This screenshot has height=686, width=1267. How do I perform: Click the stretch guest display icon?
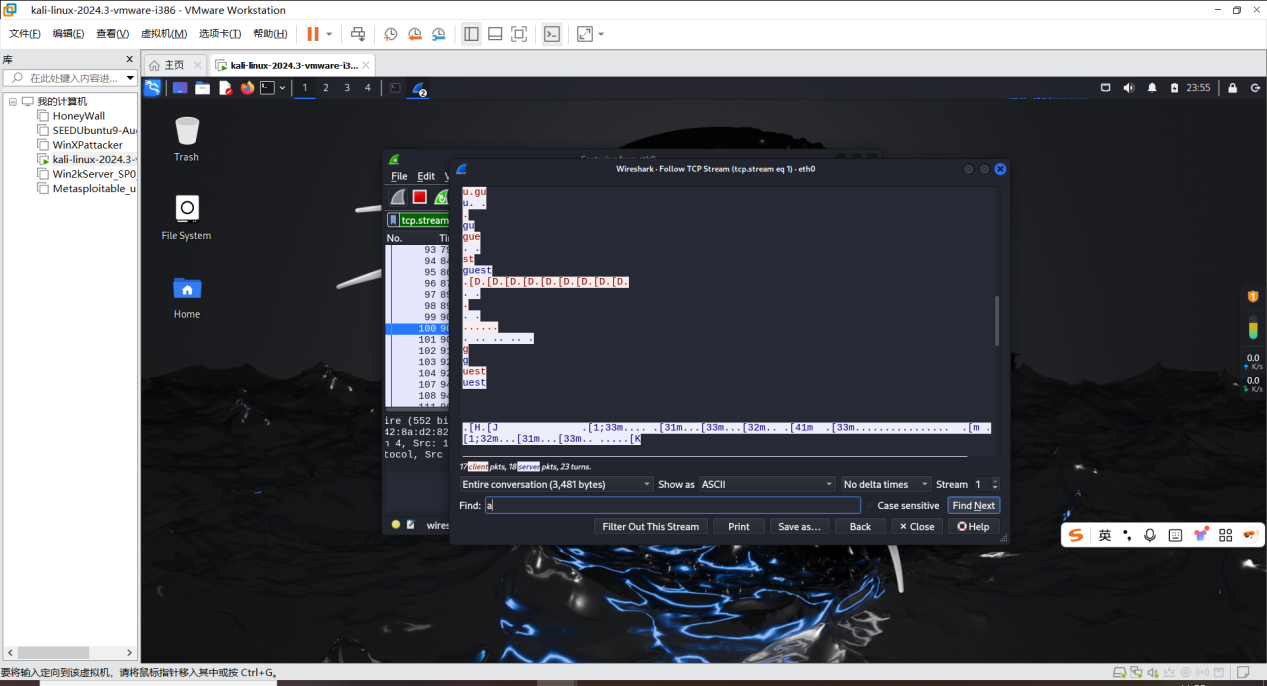585,34
